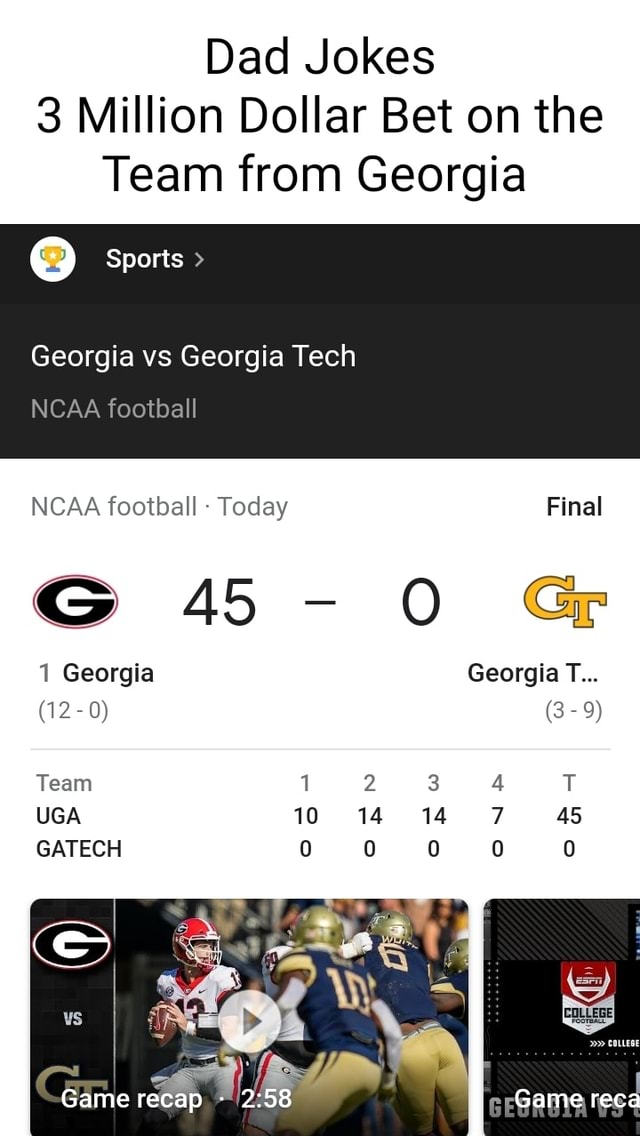Click Georgia's 12 - 0 record

(73, 710)
